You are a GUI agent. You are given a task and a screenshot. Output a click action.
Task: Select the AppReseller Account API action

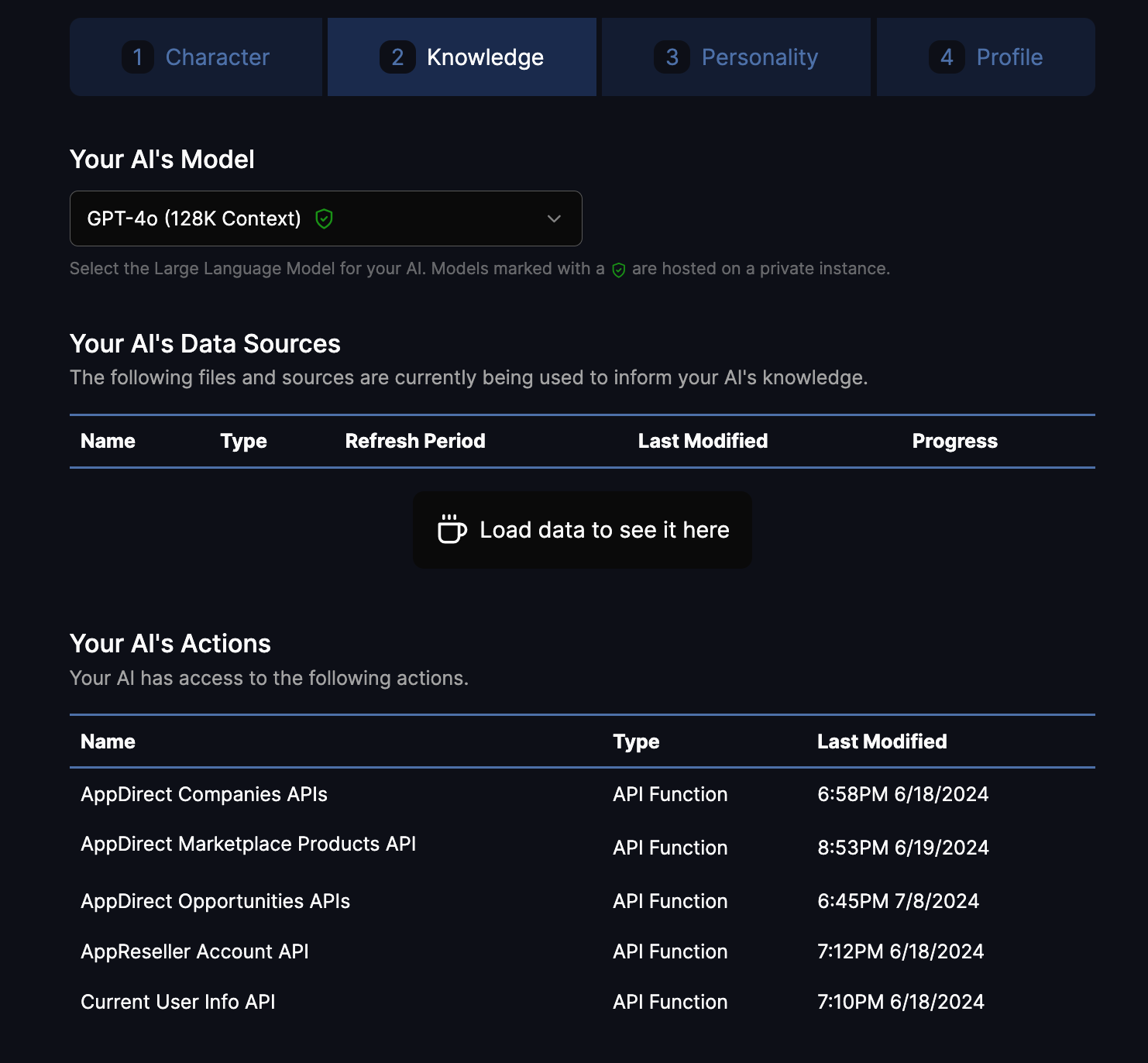583,951
